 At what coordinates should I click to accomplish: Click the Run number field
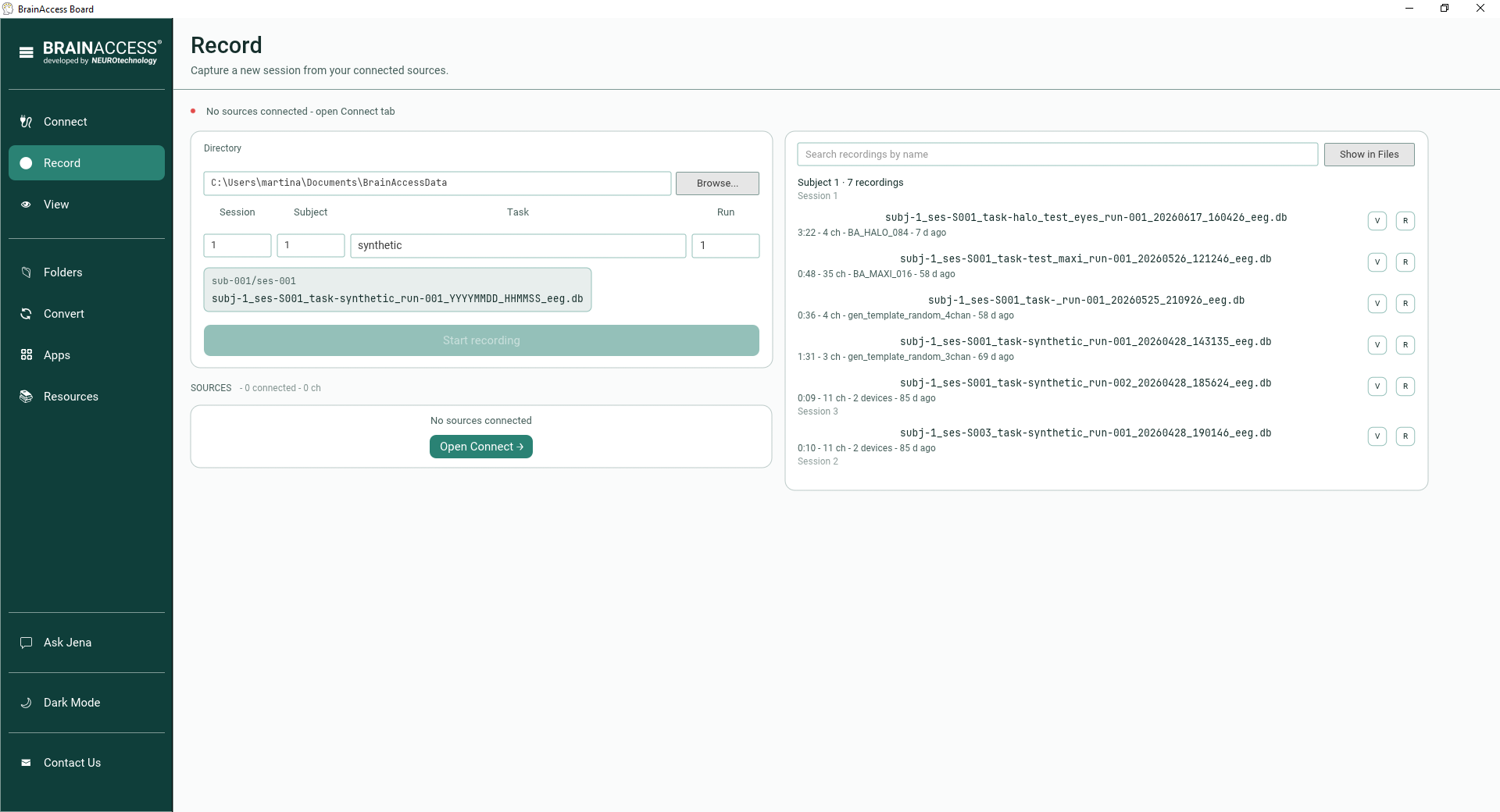coord(726,246)
